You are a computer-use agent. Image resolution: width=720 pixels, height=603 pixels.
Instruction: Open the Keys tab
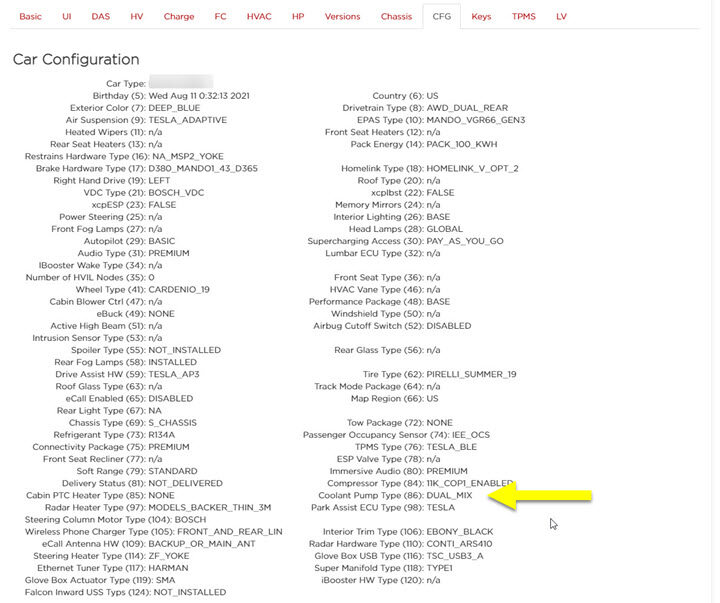click(x=482, y=17)
